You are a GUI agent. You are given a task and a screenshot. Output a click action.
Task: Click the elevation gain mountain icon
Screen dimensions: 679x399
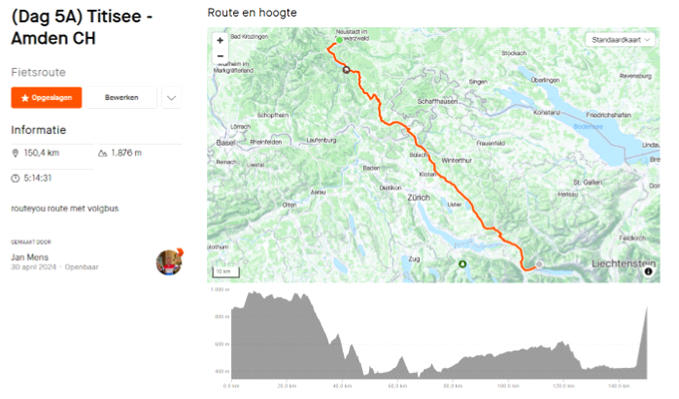[102, 153]
